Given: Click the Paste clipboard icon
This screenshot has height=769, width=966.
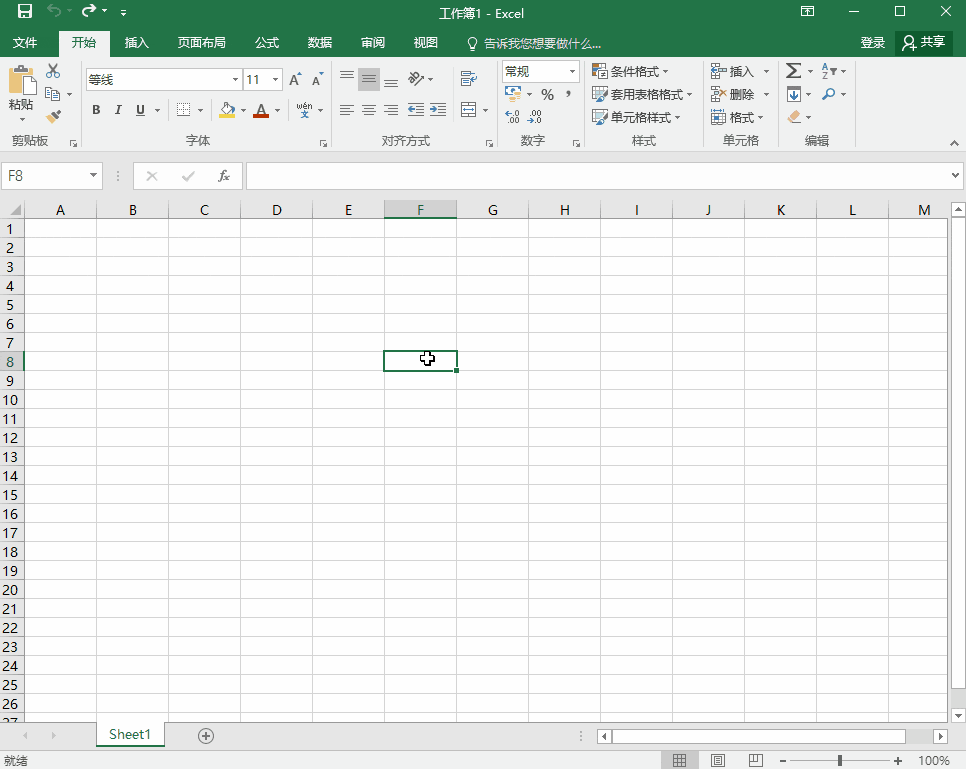Looking at the screenshot, I should click(x=22, y=82).
